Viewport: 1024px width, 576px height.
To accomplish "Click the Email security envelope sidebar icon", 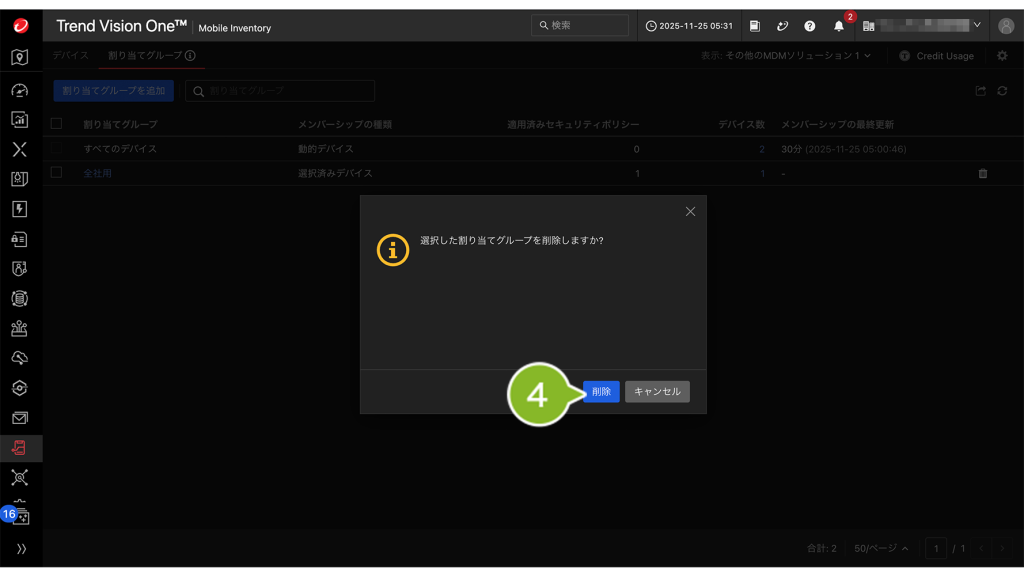I will [x=20, y=417].
